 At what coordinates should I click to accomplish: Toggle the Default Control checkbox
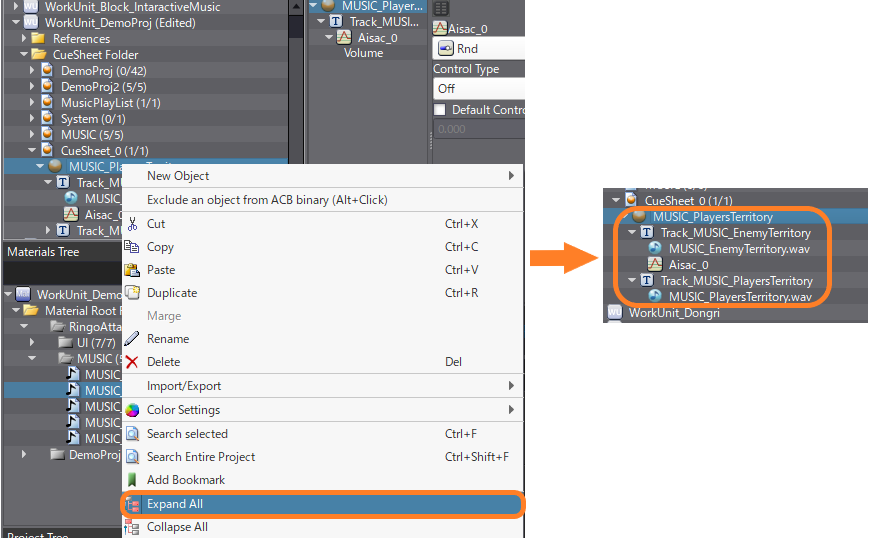pos(439,110)
